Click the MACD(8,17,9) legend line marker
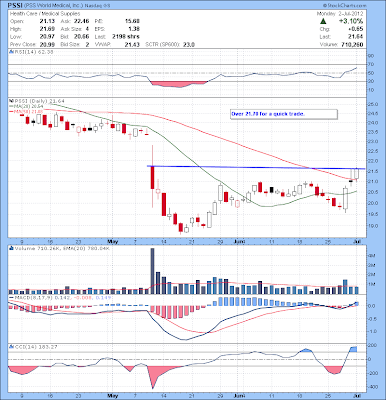 [11, 297]
